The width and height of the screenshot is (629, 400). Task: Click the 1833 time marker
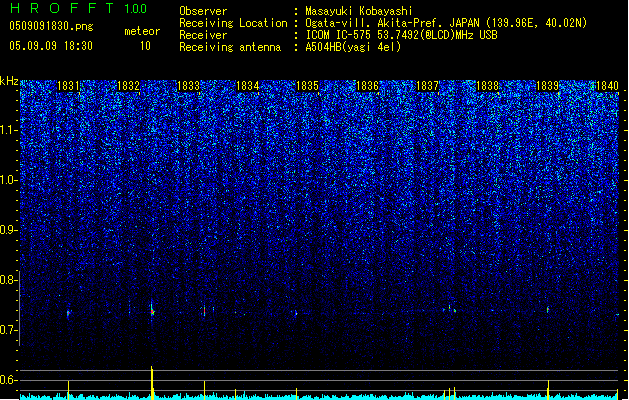click(x=188, y=86)
